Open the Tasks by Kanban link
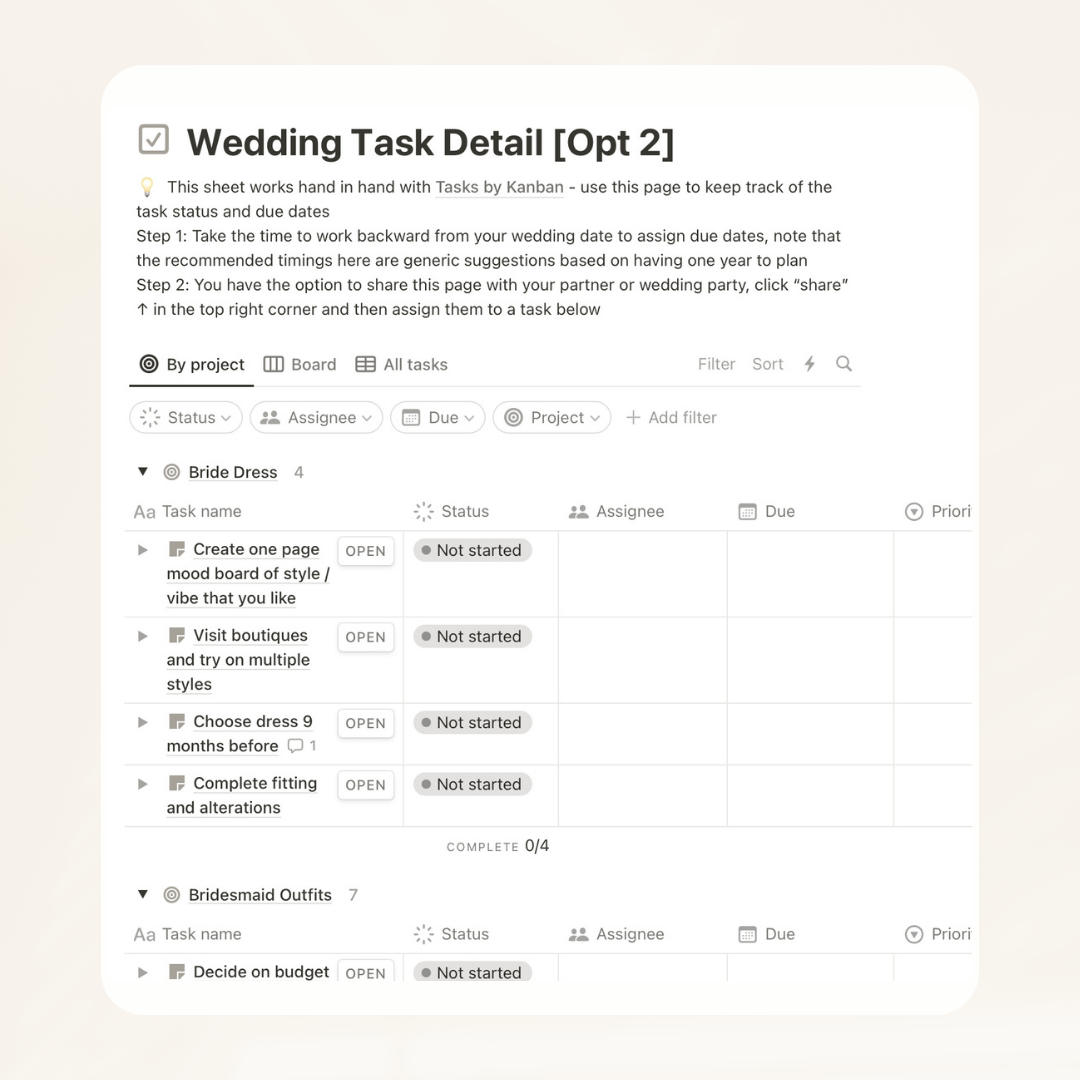 click(x=499, y=187)
